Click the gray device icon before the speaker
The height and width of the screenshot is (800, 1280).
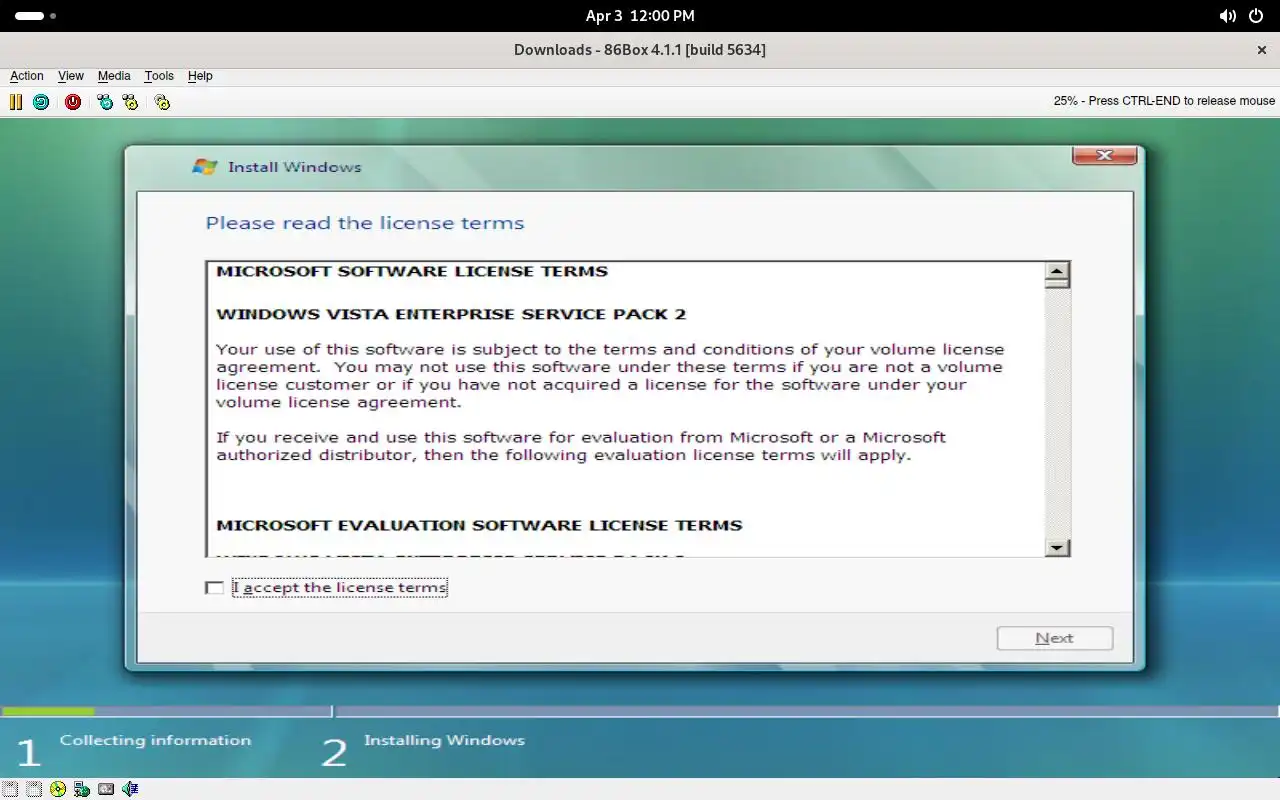pos(106,789)
